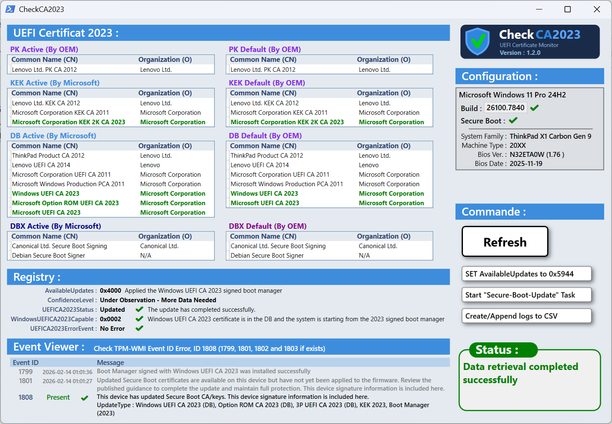612x424 pixels.
Task: Click ConfidenceLevel value Under Observation
Action: pos(158,300)
